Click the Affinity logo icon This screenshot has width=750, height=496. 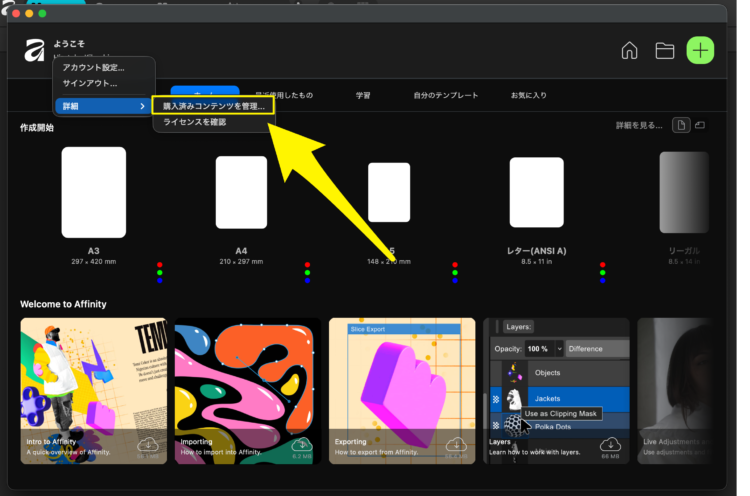35,50
